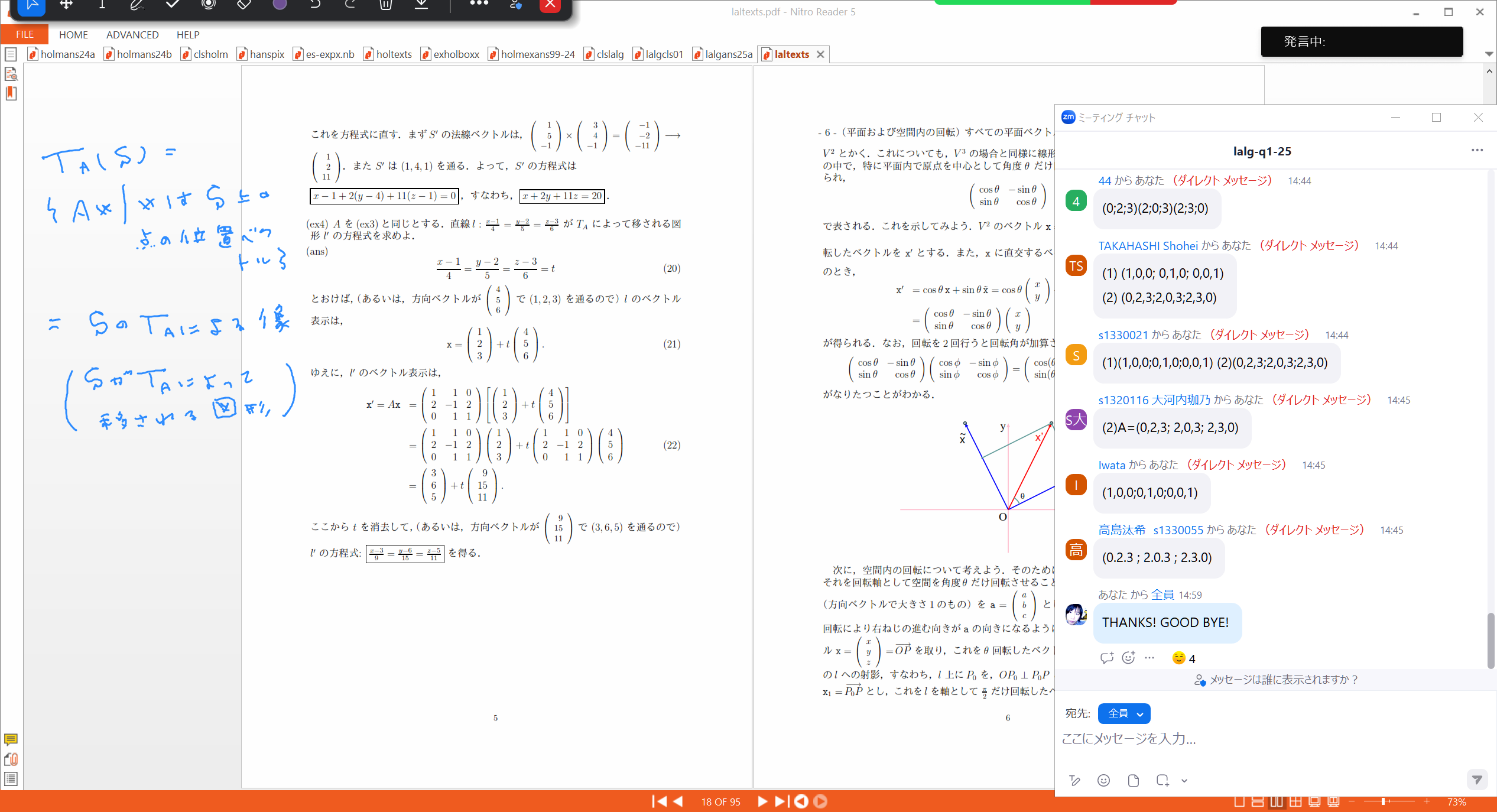The width and height of the screenshot is (1497, 812).
Task: Close the annotation toolbar with red X
Action: (x=550, y=5)
